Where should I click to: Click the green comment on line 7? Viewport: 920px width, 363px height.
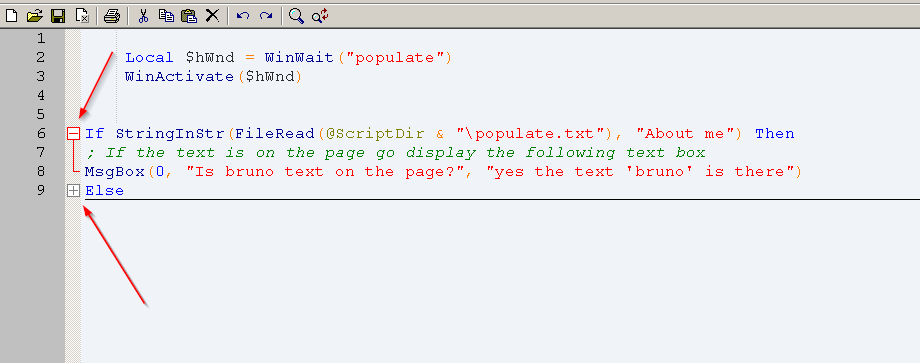tap(395, 152)
